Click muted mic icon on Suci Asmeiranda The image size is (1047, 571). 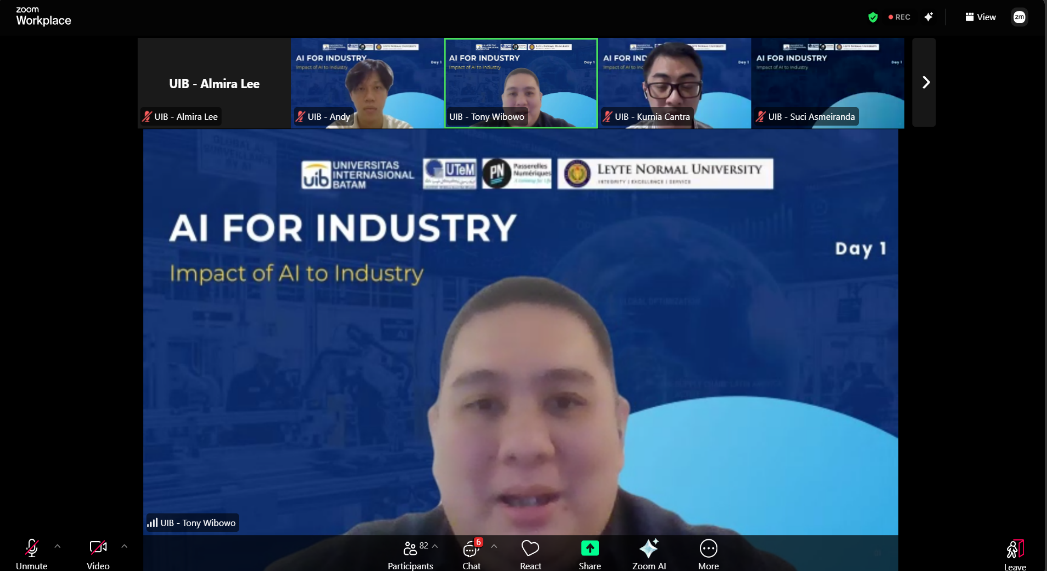click(x=761, y=117)
